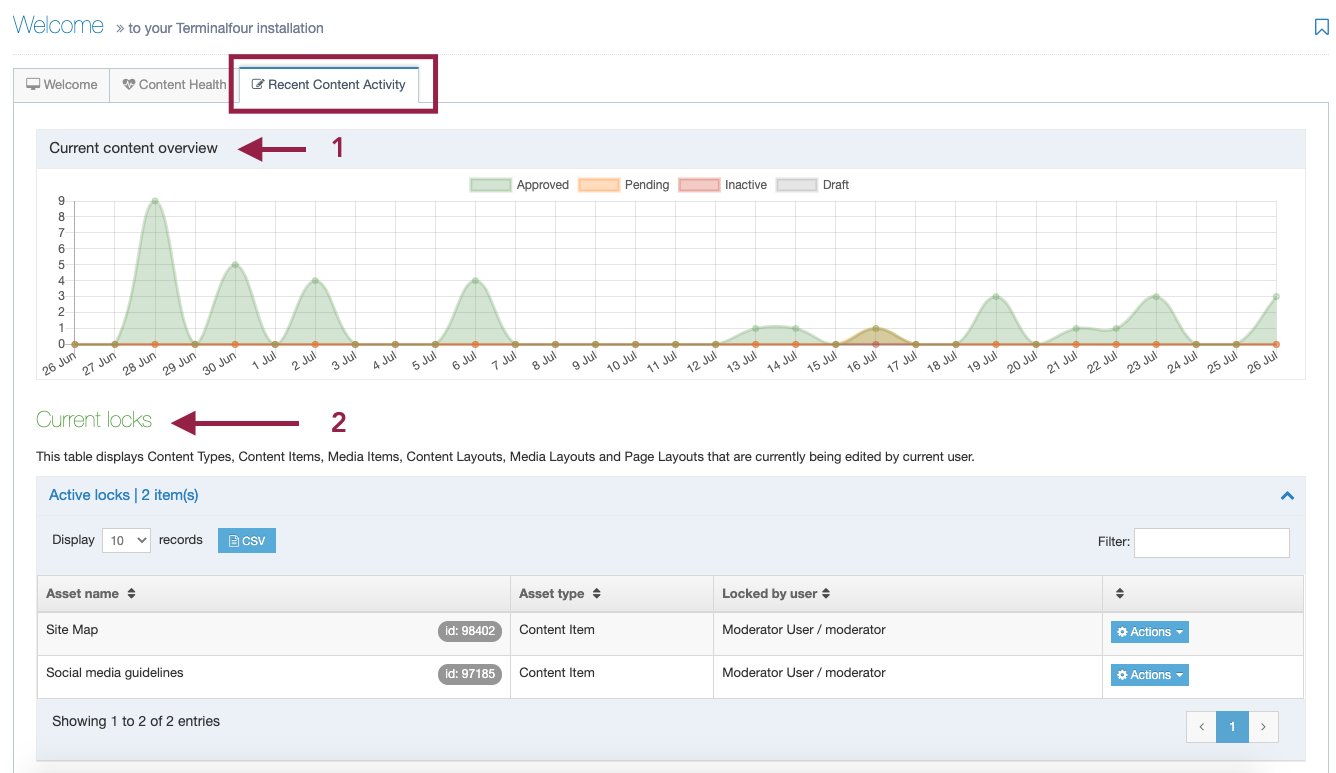Click sort arrows in the actions column header
This screenshot has width=1336, height=773.
pos(1120,594)
